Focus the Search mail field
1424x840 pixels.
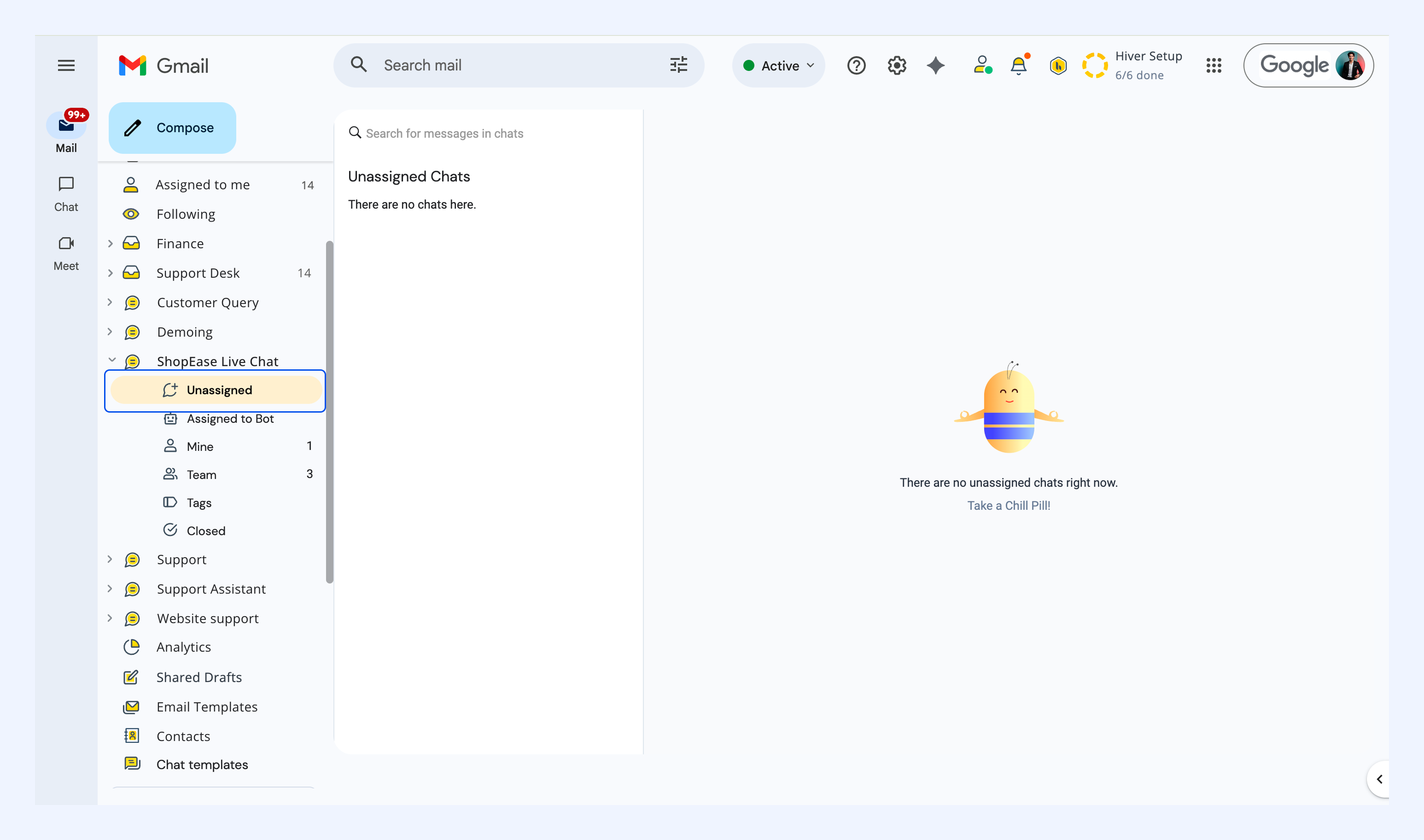pyautogui.click(x=518, y=65)
